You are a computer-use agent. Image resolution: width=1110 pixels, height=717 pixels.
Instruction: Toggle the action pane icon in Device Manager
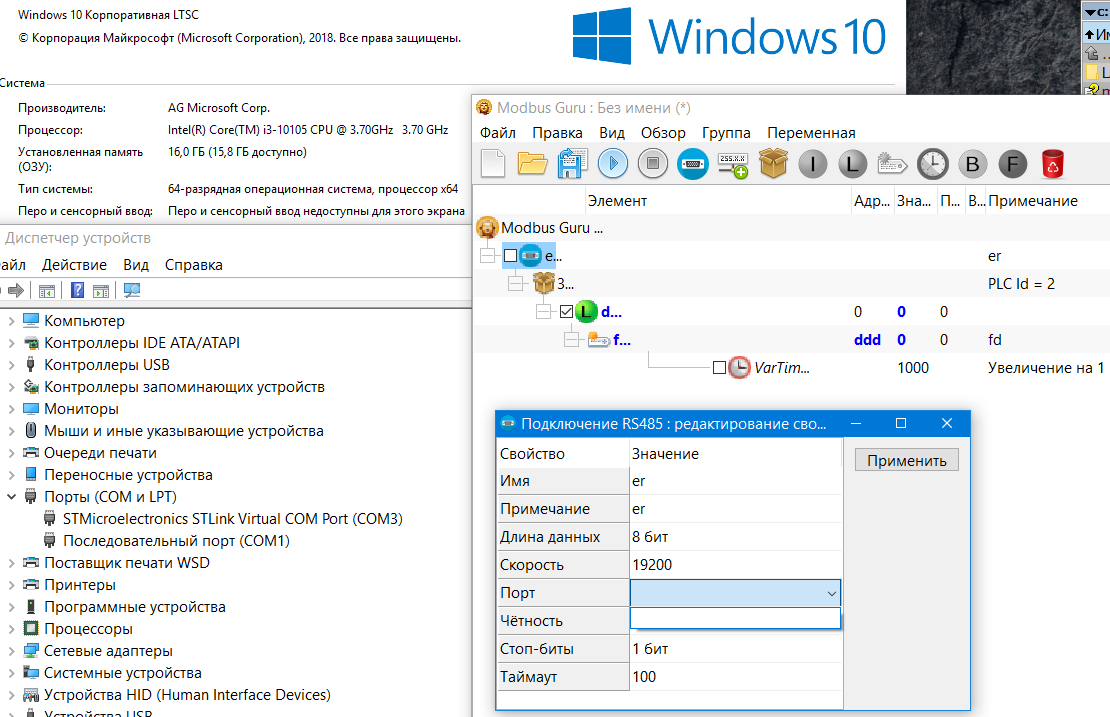101,290
